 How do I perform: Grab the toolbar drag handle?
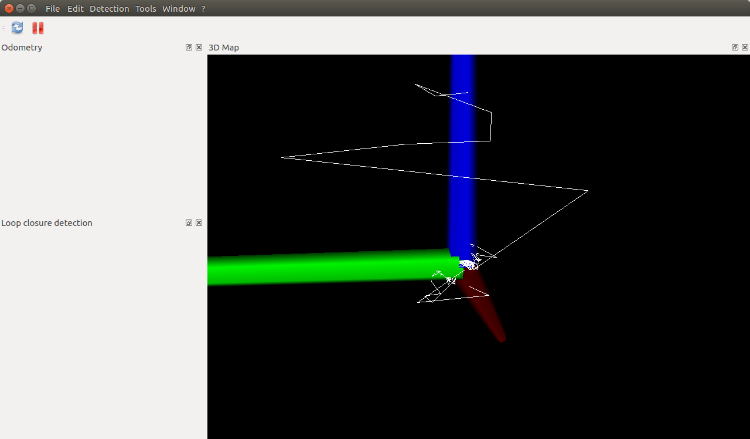pyautogui.click(x=4, y=28)
